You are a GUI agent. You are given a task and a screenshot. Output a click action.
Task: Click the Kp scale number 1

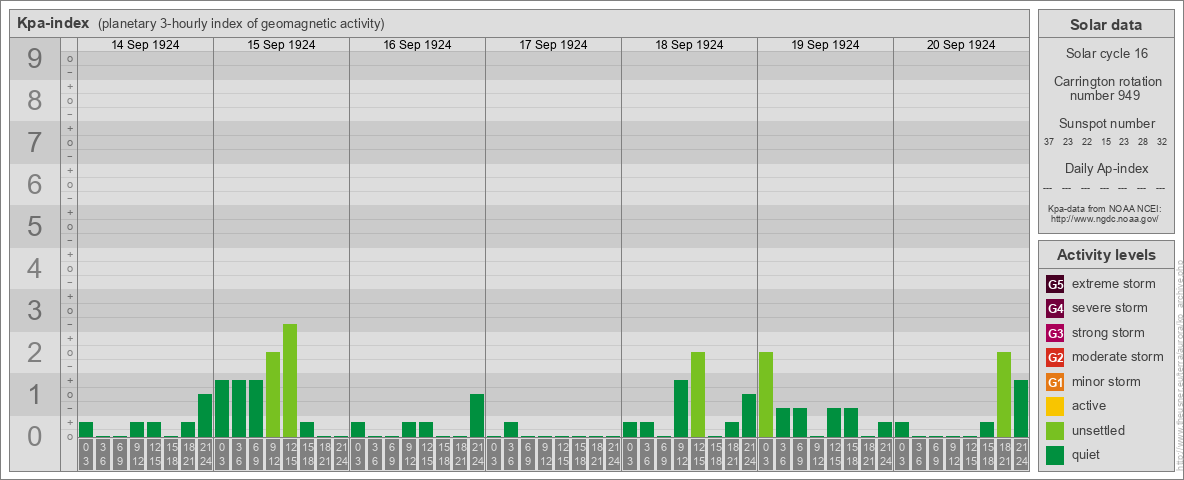tap(34, 394)
